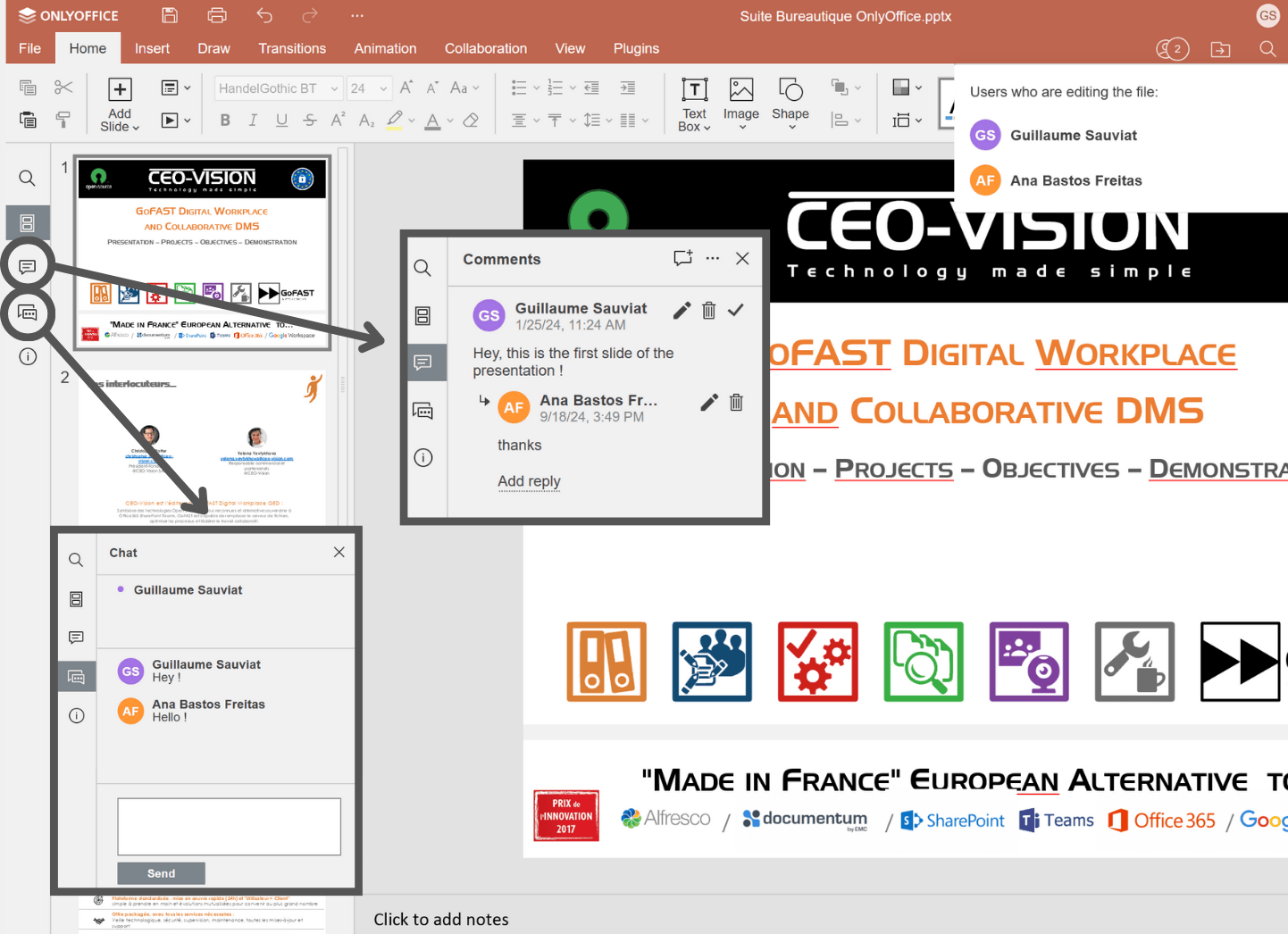Delete Ana Bastos's reply using trash icon

click(736, 403)
